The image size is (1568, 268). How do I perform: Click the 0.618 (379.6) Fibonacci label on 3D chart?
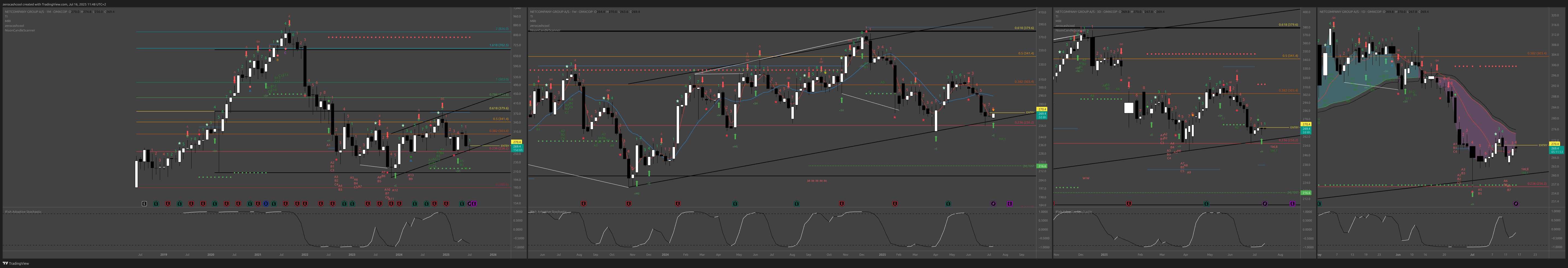click(1289, 24)
